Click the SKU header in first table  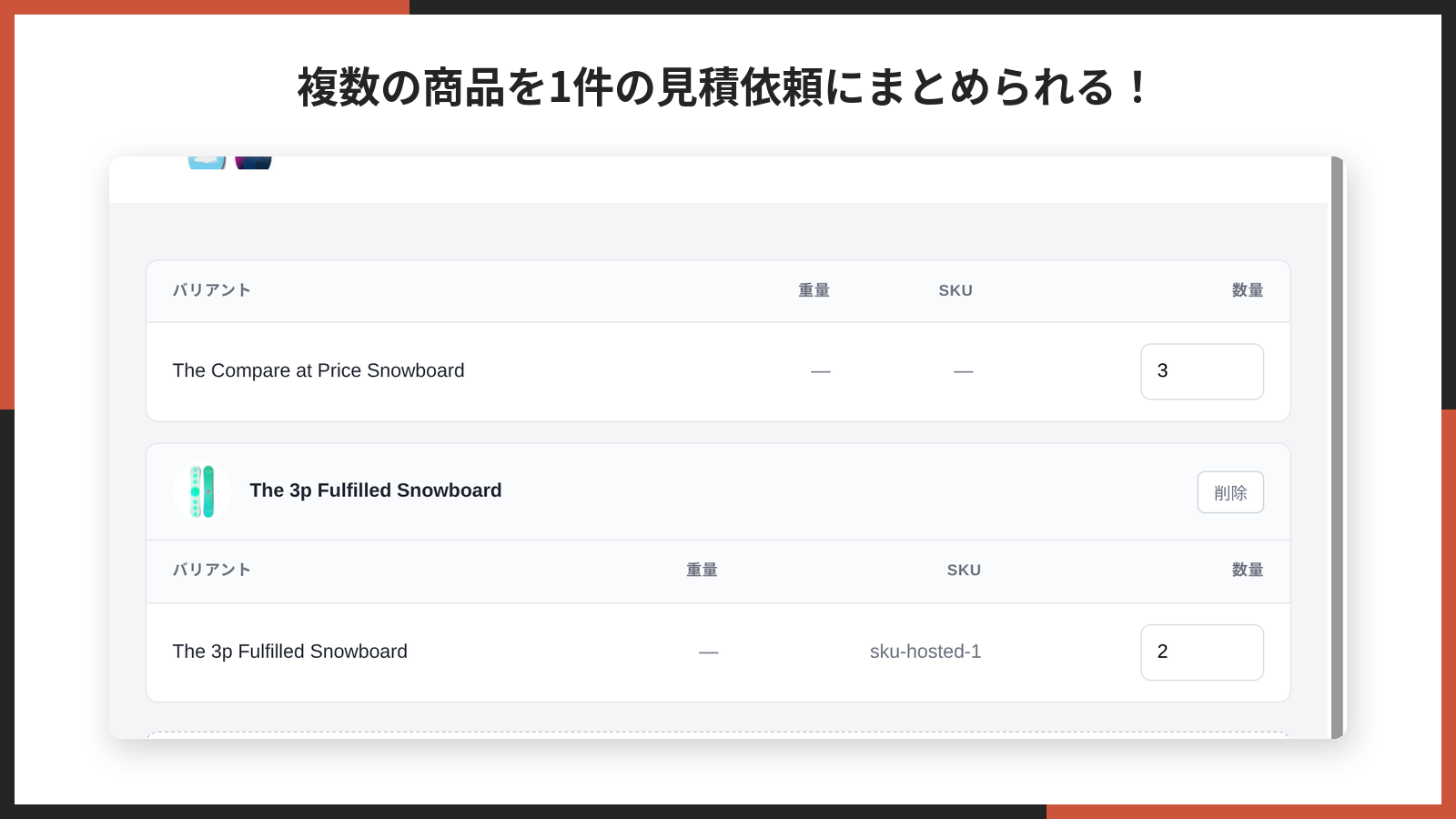coord(955,290)
